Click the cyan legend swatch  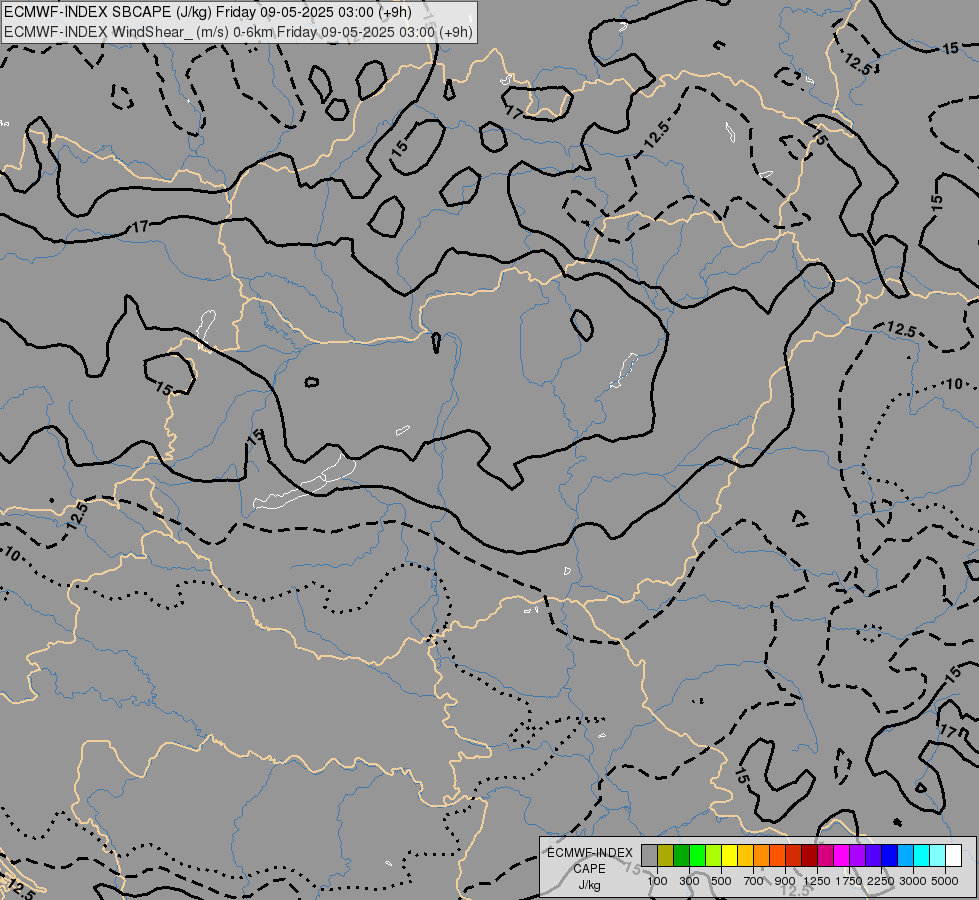[x=921, y=855]
